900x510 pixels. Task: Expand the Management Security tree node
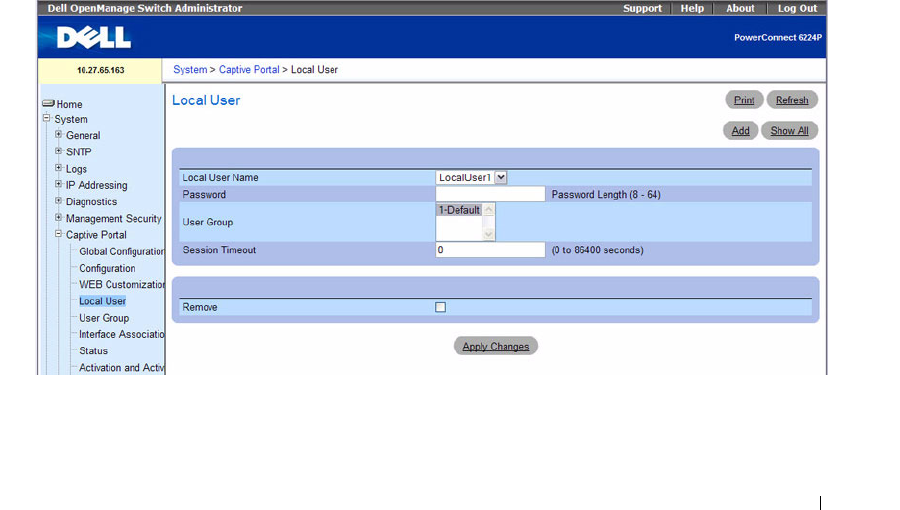[x=59, y=217]
